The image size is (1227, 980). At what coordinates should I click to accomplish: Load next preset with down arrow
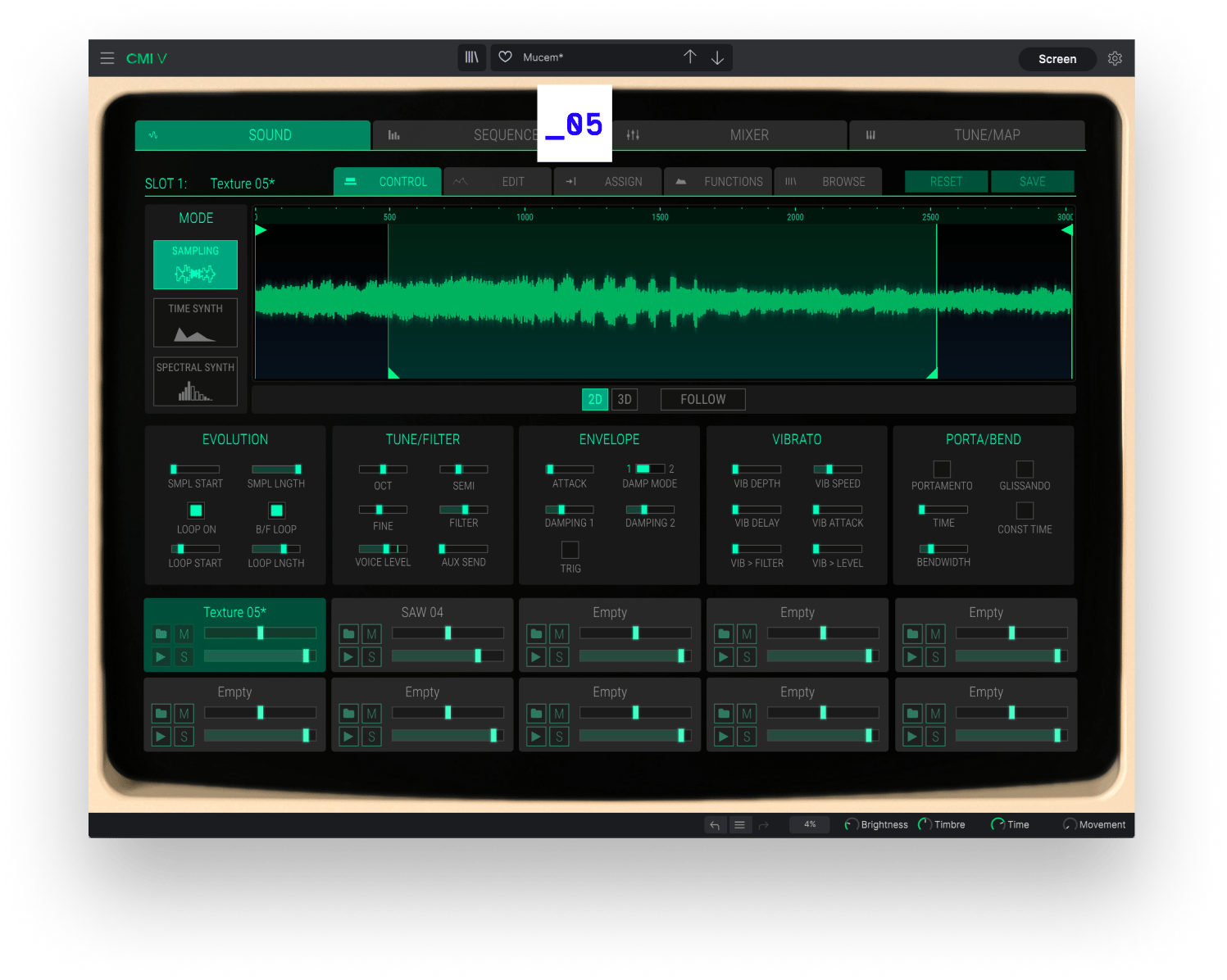pos(717,57)
